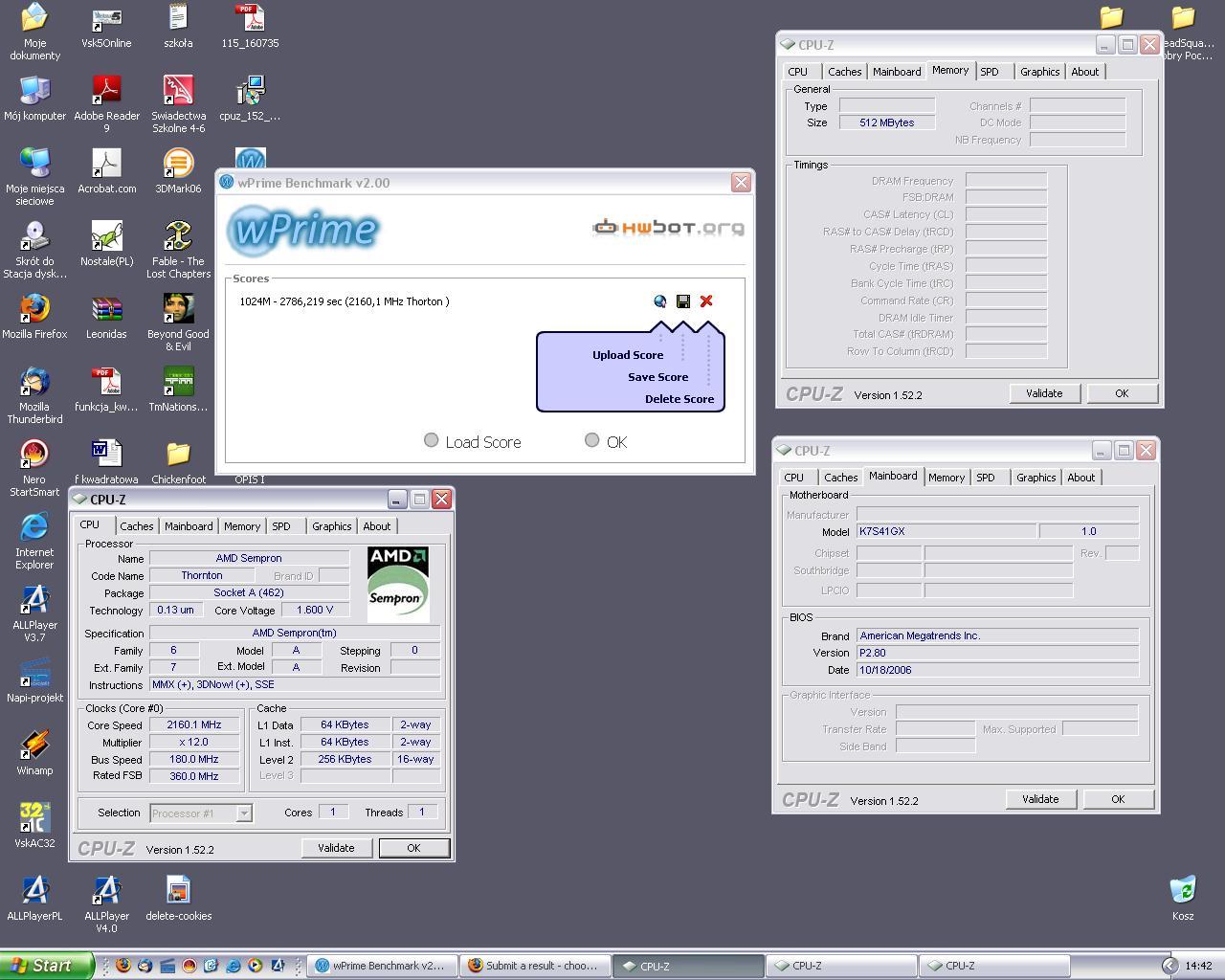This screenshot has width=1225, height=980.
Task: Click Validate in the Mainboard CPU-Z window
Action: point(1040,799)
